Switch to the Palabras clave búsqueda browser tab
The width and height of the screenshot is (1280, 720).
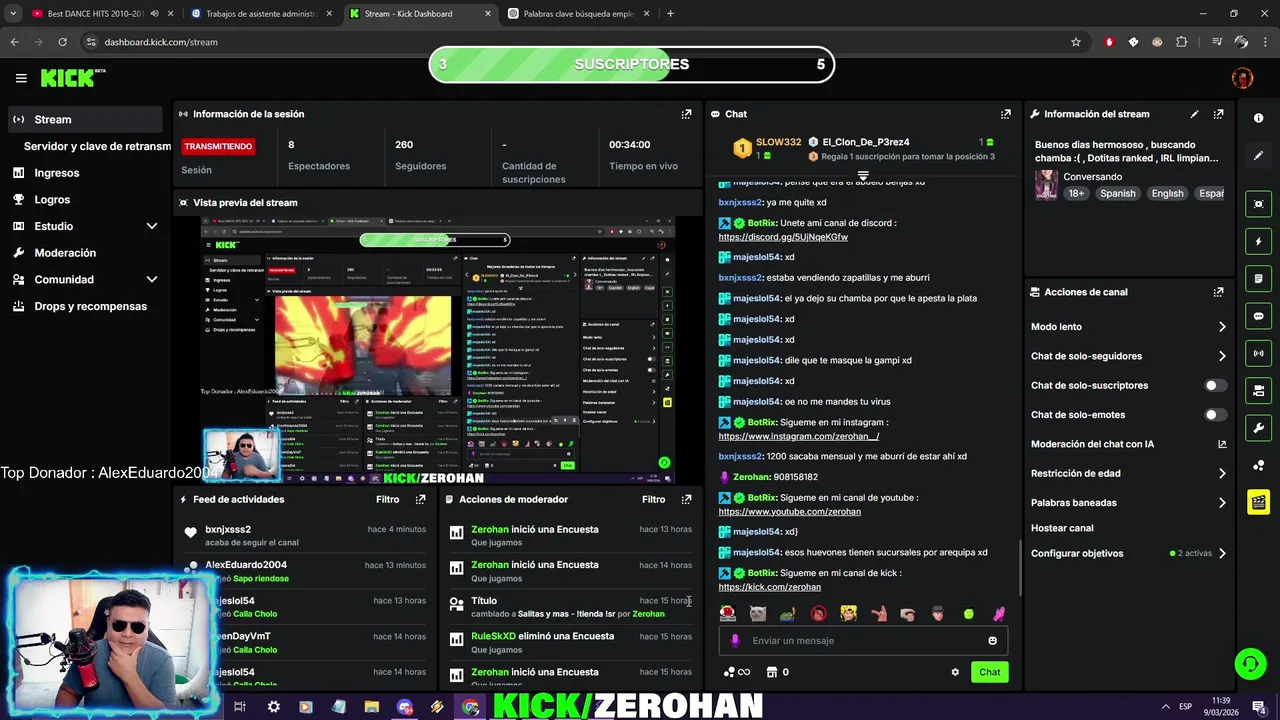[x=578, y=14]
